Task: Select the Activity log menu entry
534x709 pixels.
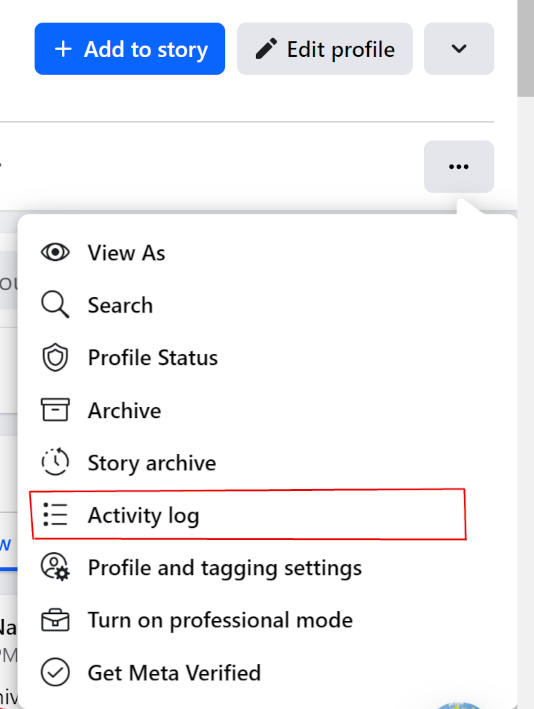Action: click(x=248, y=515)
